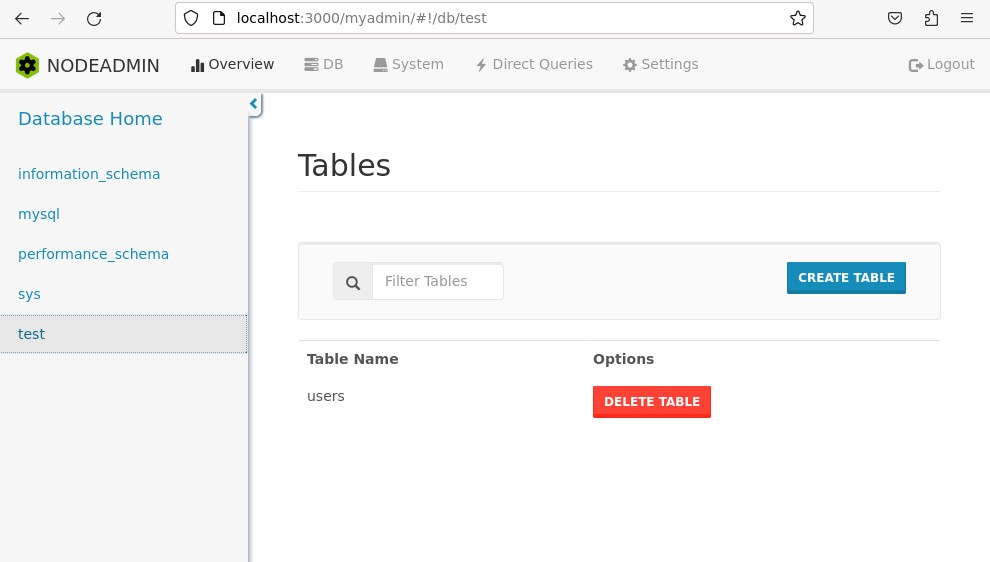Image resolution: width=990 pixels, height=562 pixels.
Task: Click the NodeAdmin hexagon logo icon
Action: (27, 65)
